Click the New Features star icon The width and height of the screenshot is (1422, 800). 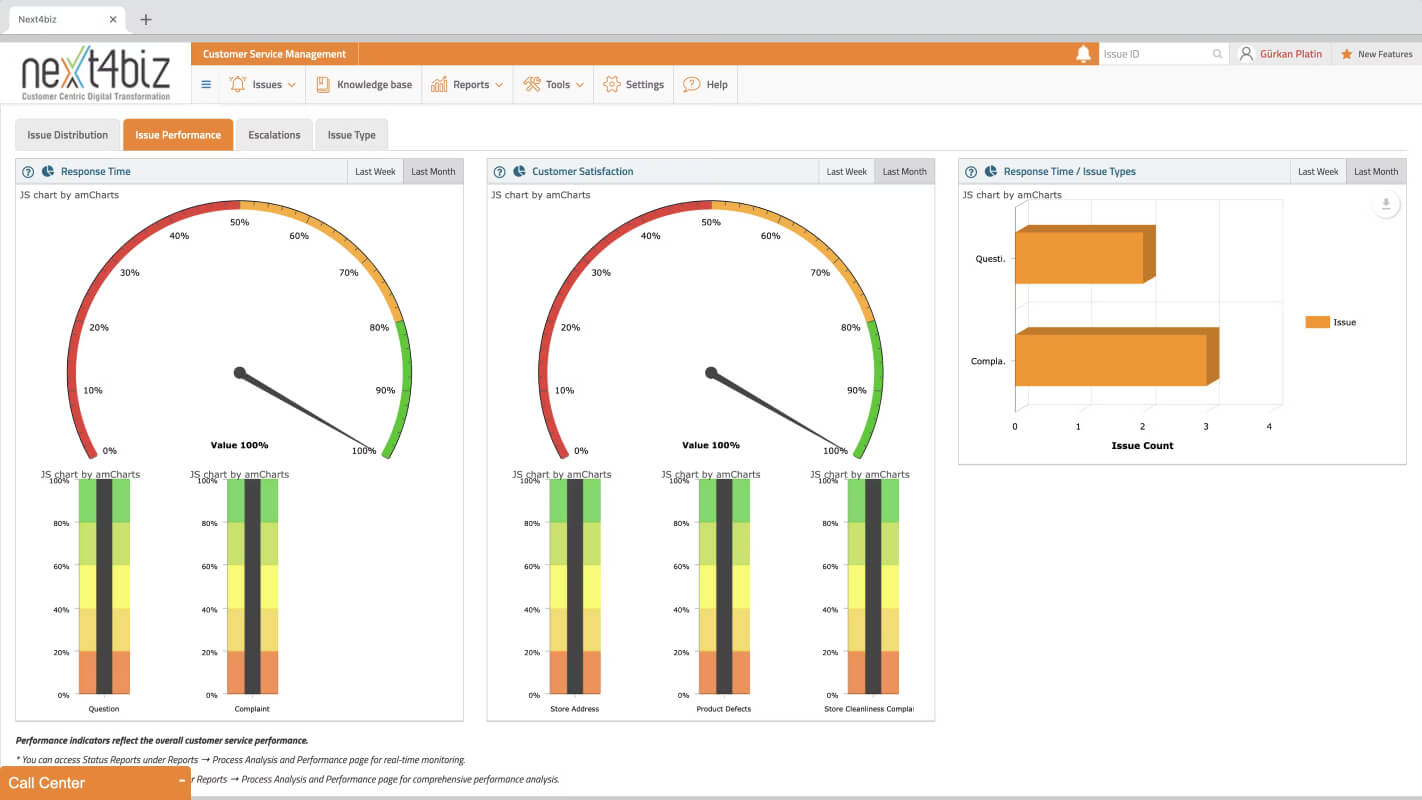1347,54
